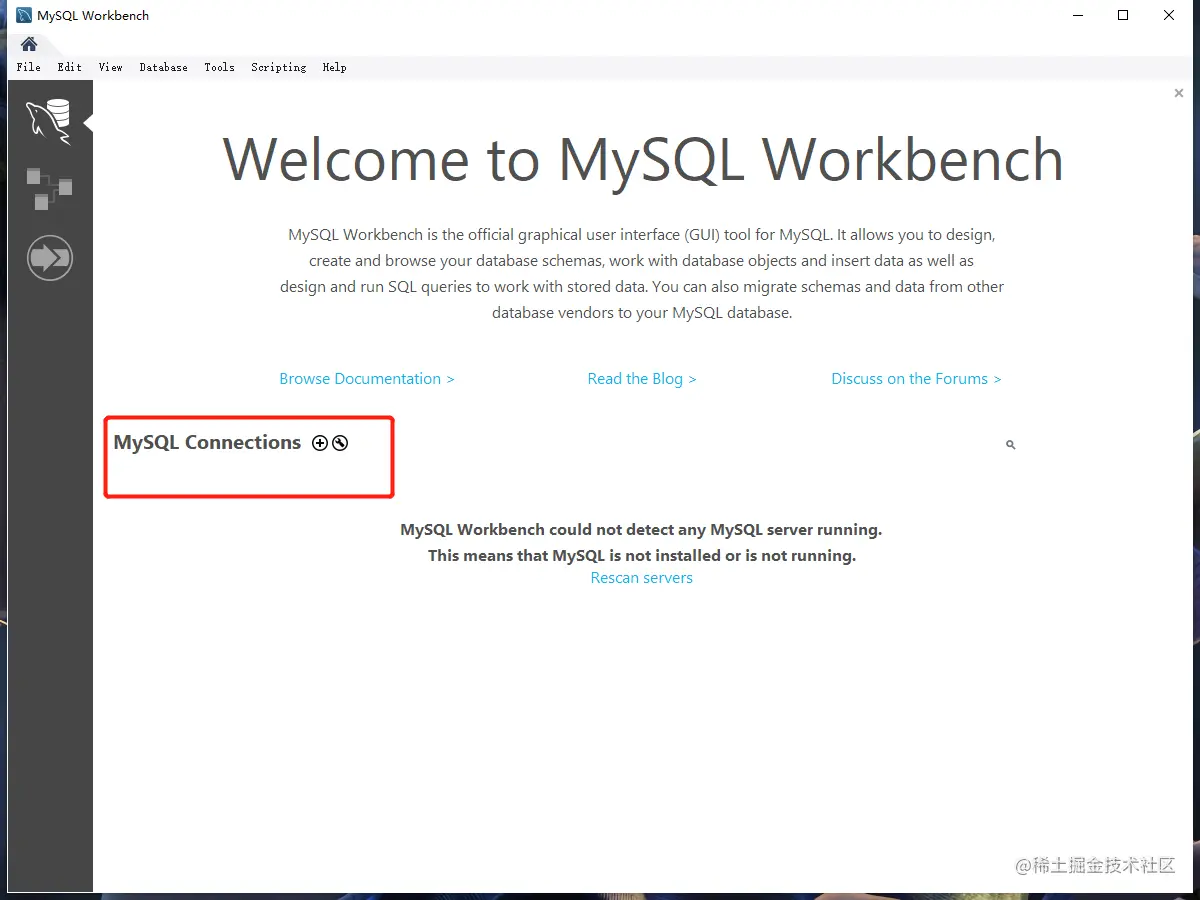The width and height of the screenshot is (1200, 900).
Task: Open the Migration wizard sidebar icon
Action: point(50,258)
